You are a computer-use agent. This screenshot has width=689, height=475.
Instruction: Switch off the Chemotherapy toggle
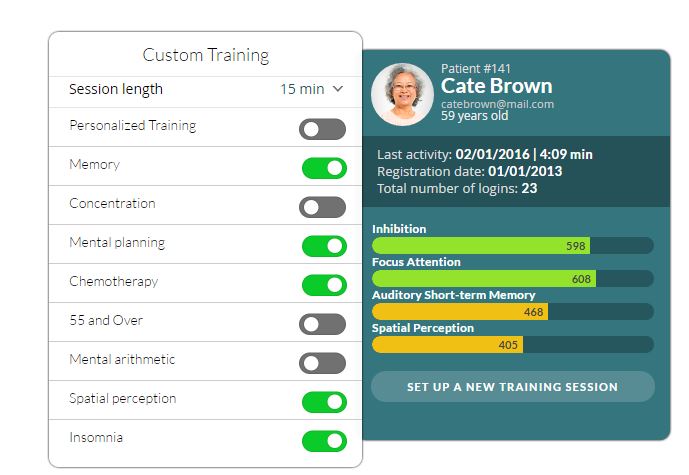click(x=322, y=285)
